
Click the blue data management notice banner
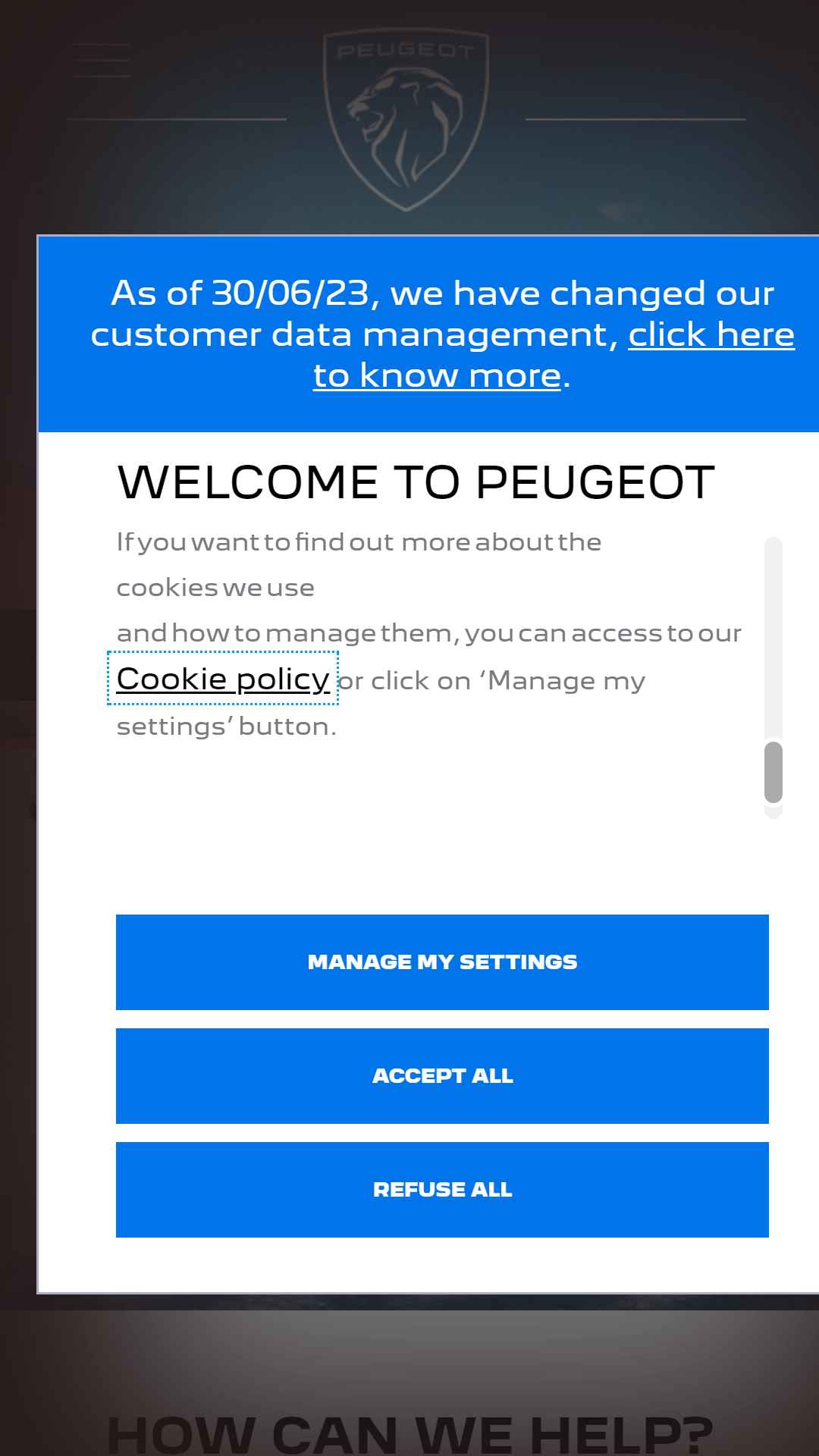tap(428, 334)
